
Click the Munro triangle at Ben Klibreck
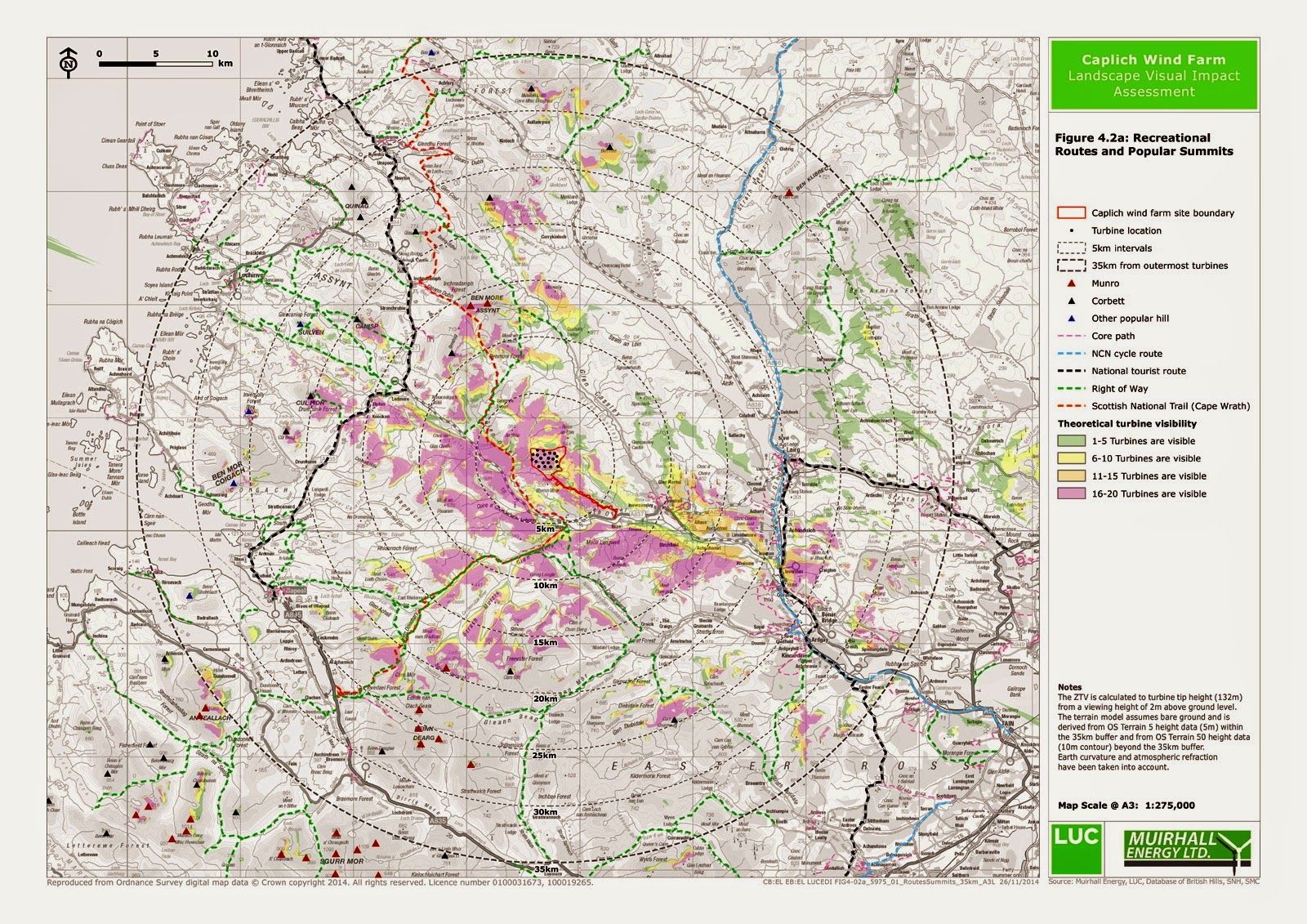788,193
